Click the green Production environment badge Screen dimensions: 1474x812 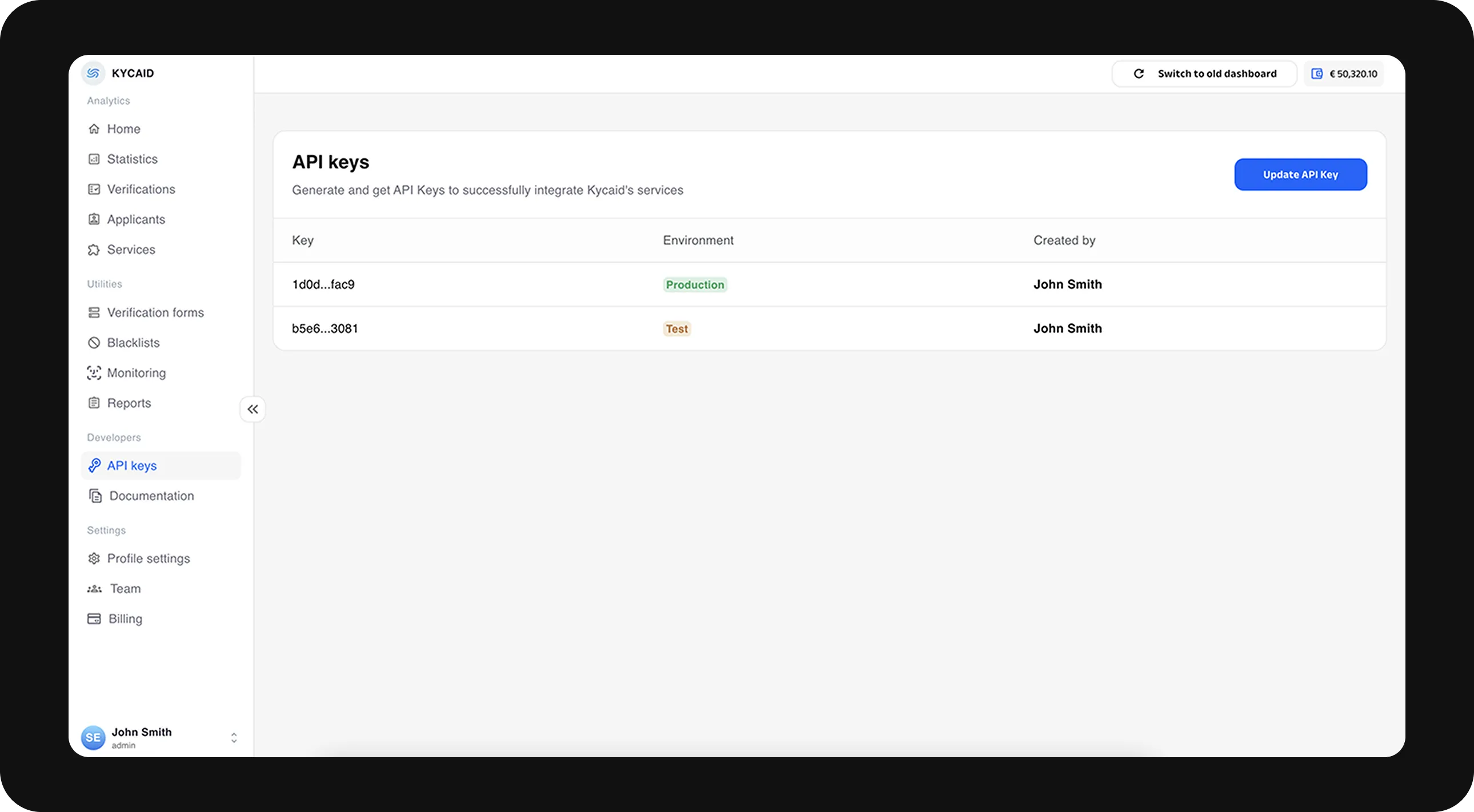[x=695, y=285]
